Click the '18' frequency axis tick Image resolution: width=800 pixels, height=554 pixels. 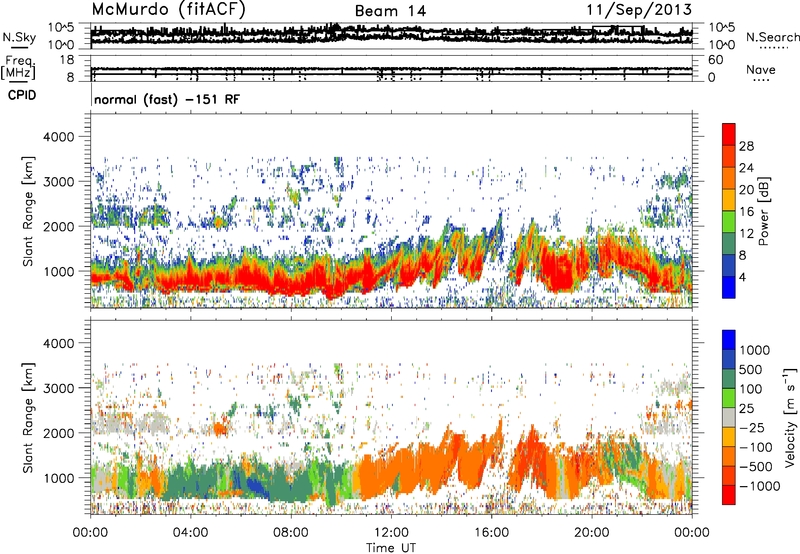pyautogui.click(x=67, y=60)
